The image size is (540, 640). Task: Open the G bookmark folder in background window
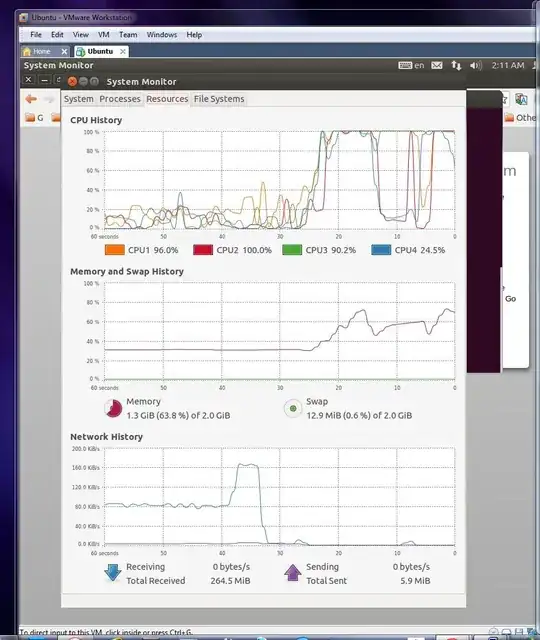pyautogui.click(x=34, y=118)
